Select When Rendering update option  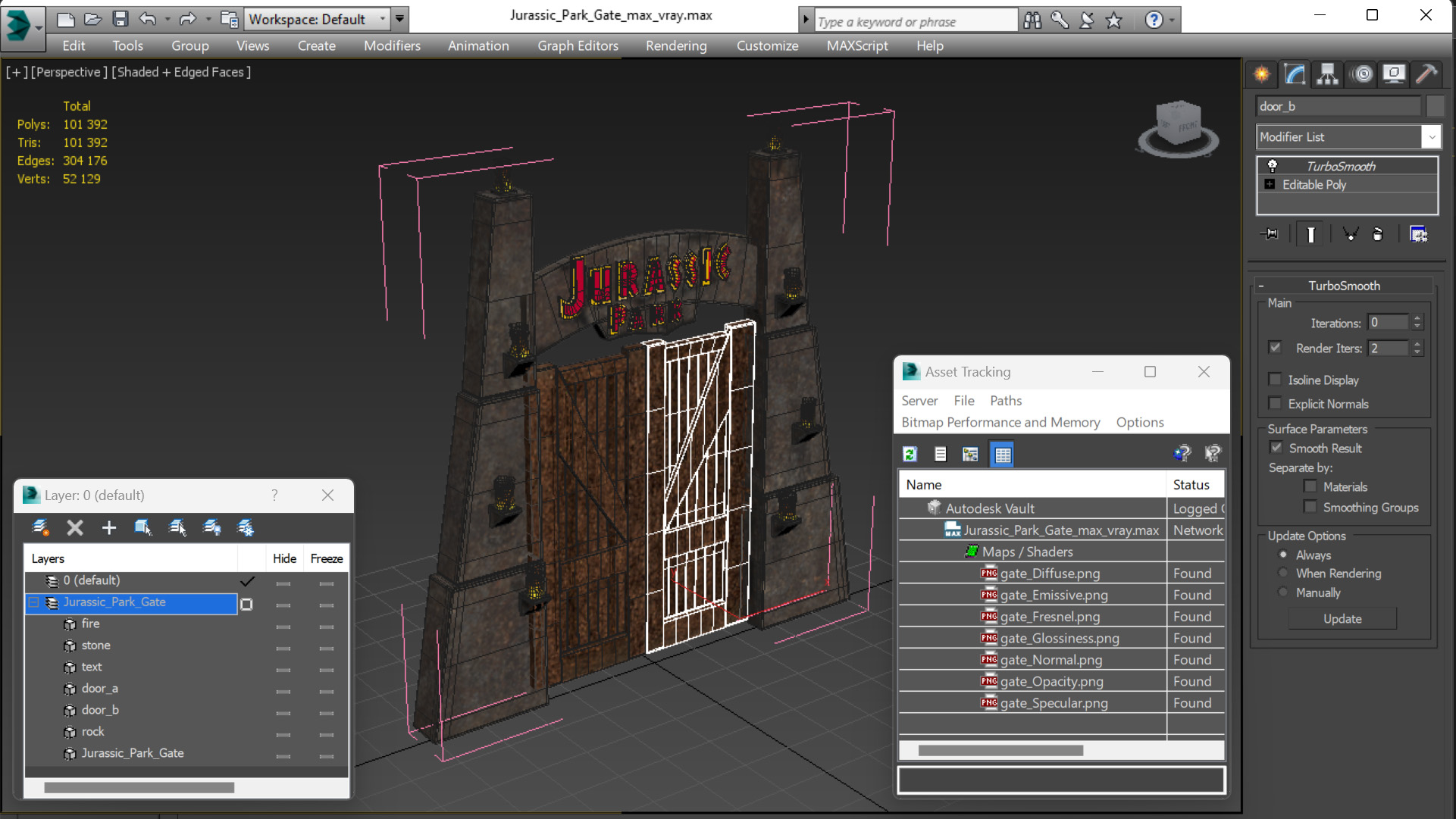point(1283,574)
